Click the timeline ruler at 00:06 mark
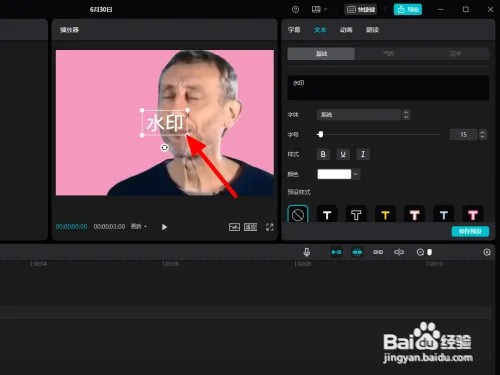Image resolution: width=500 pixels, height=375 pixels. (x=170, y=264)
